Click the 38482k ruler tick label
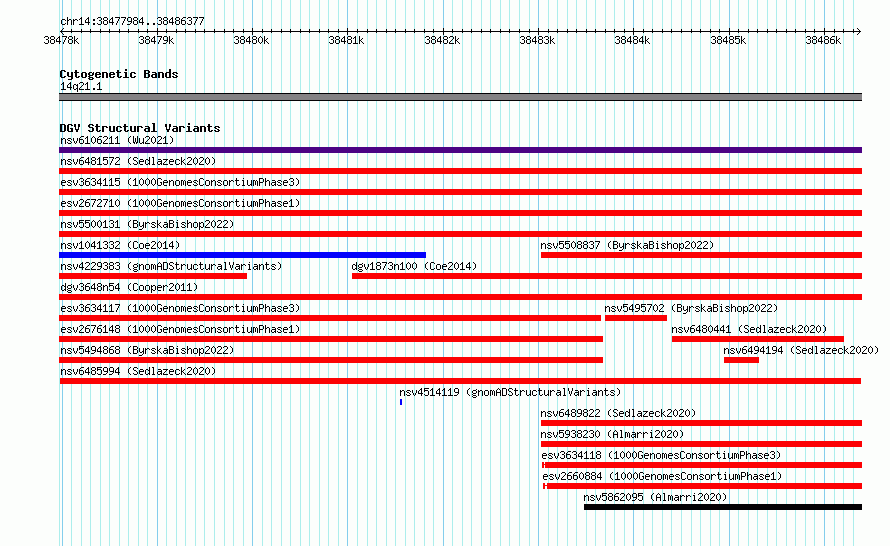The image size is (890, 546). click(x=442, y=40)
